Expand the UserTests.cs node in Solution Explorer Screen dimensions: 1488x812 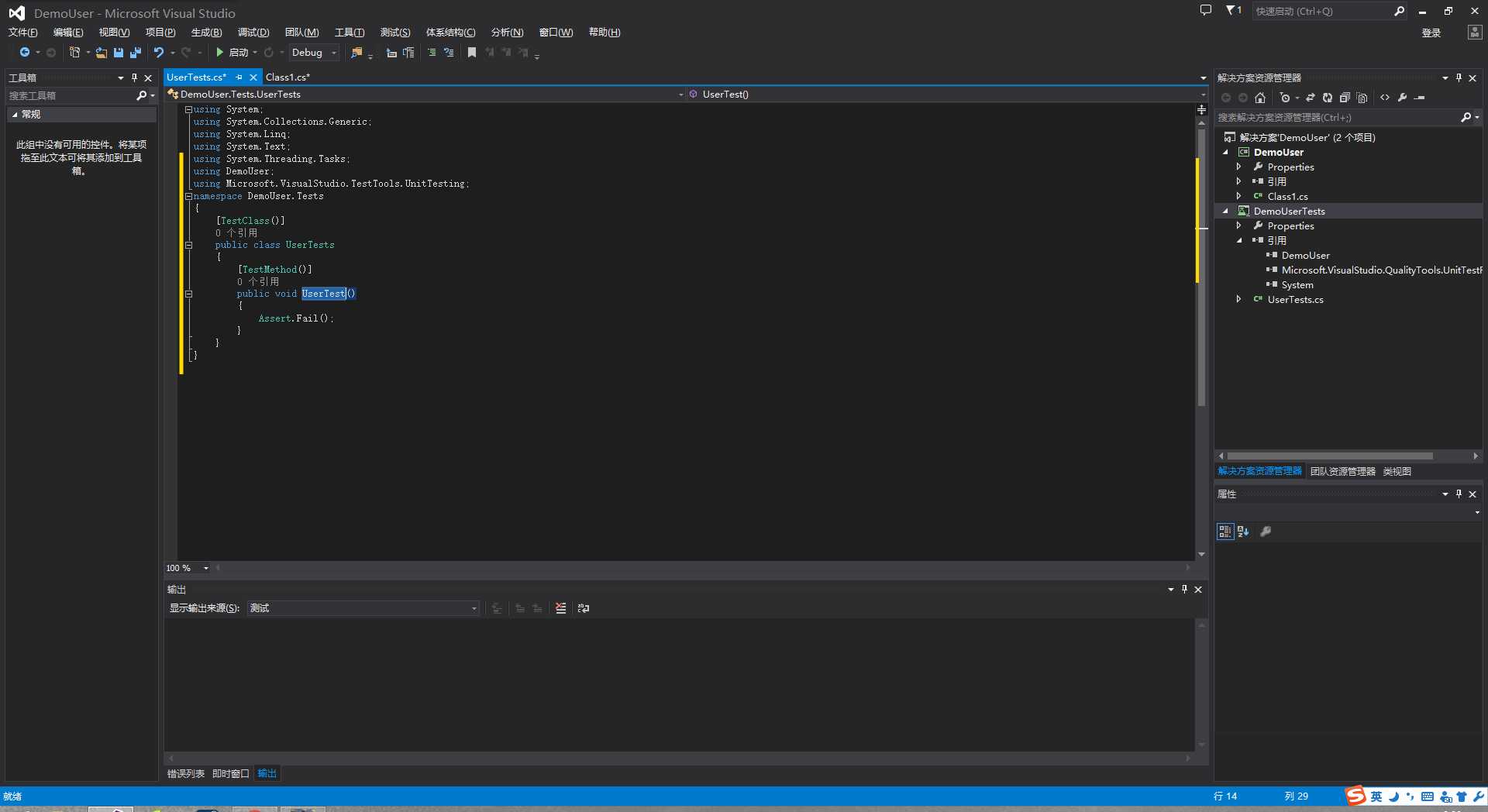pos(1238,299)
